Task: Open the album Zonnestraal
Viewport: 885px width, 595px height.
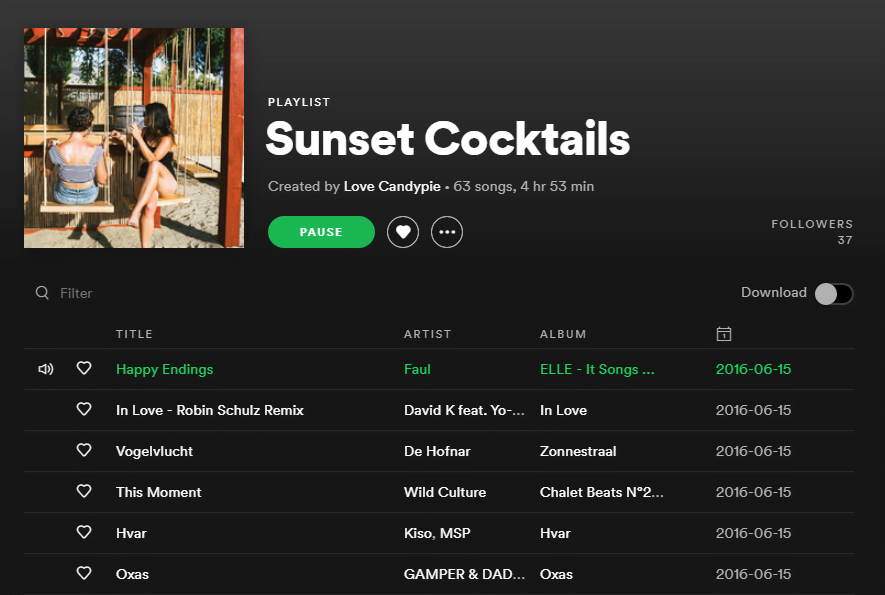Action: [578, 451]
